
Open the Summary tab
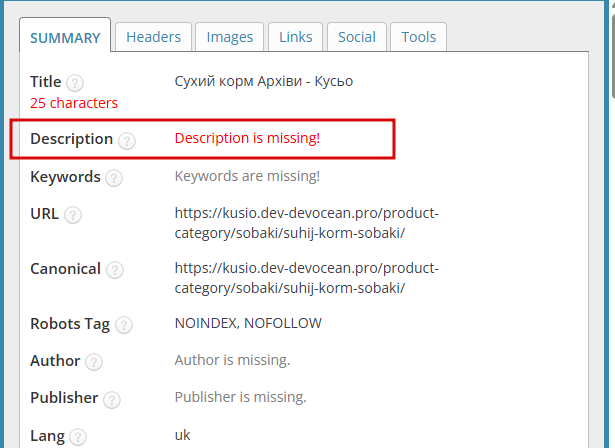[65, 38]
